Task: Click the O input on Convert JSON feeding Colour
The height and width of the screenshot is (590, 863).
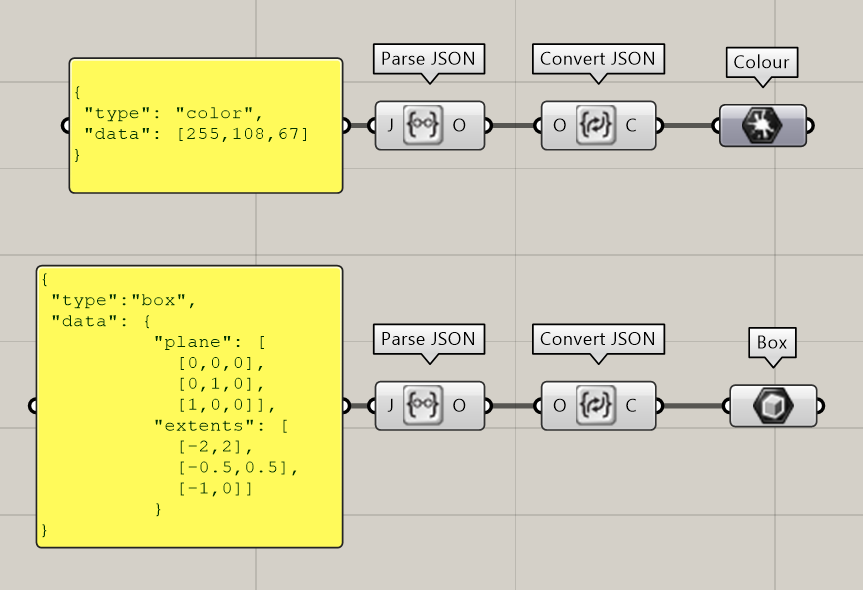Action: [559, 125]
